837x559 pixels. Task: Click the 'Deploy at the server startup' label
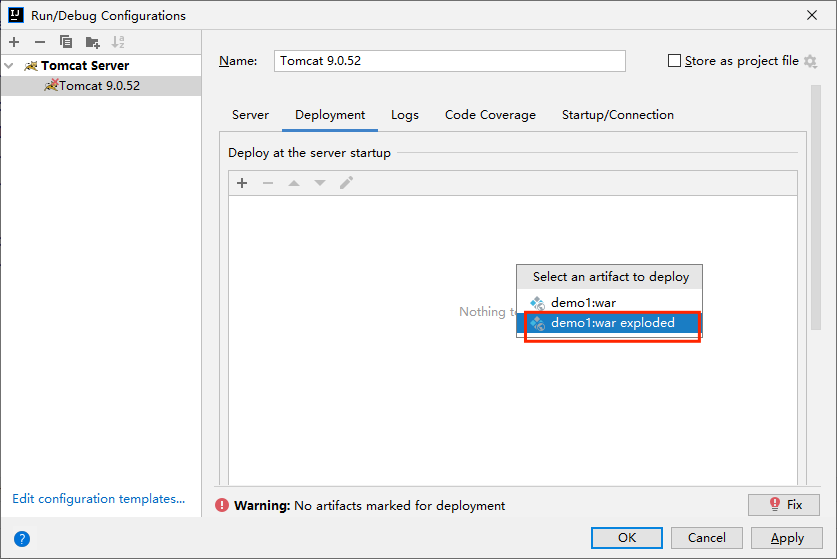(x=309, y=153)
